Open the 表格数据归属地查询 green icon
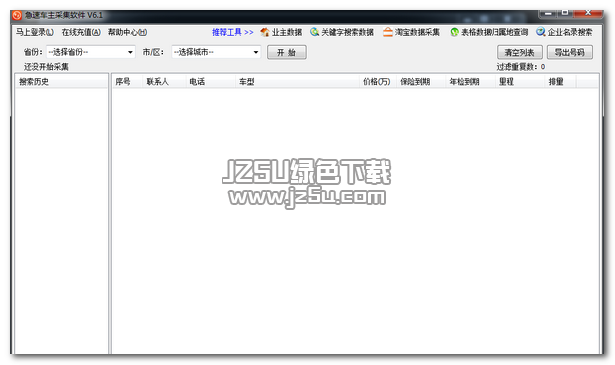 tap(454, 32)
